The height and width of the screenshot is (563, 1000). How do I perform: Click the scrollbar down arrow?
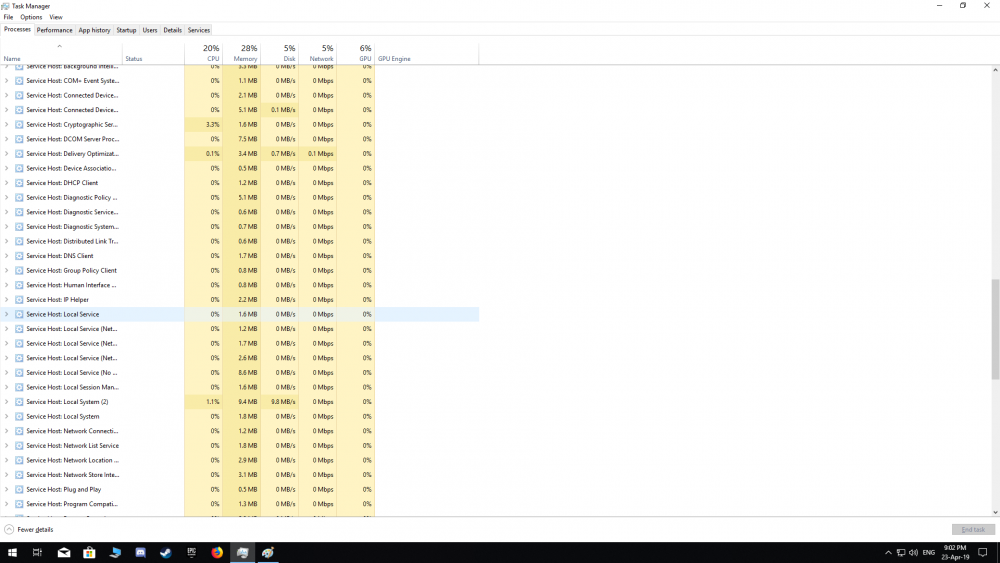tap(995, 512)
